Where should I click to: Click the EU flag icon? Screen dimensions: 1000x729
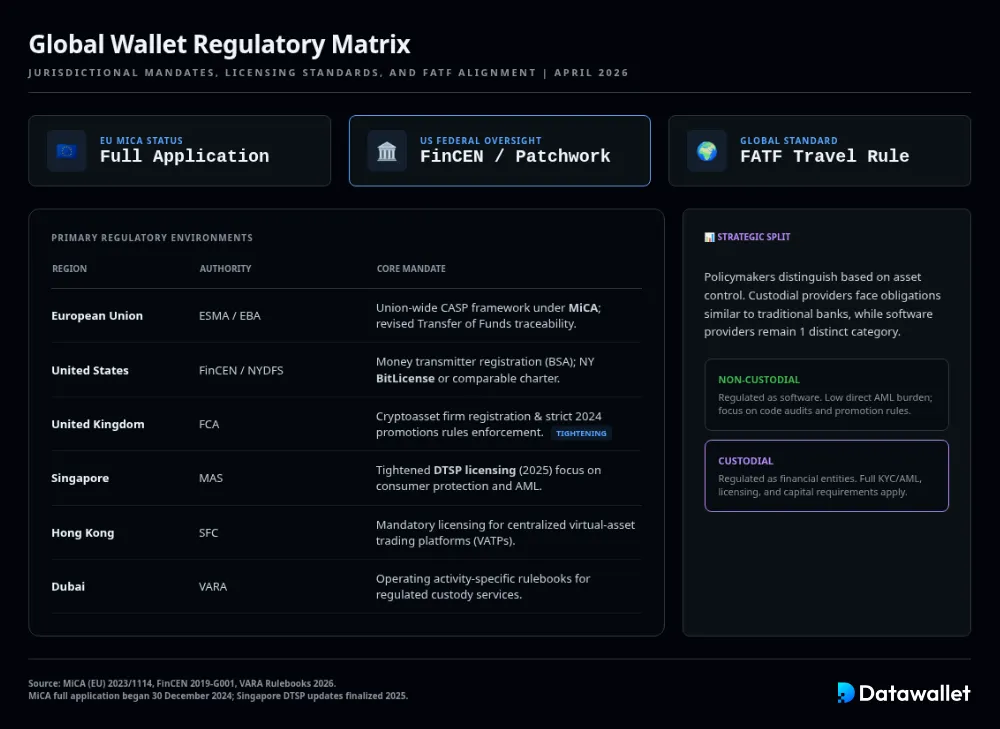coord(66,151)
